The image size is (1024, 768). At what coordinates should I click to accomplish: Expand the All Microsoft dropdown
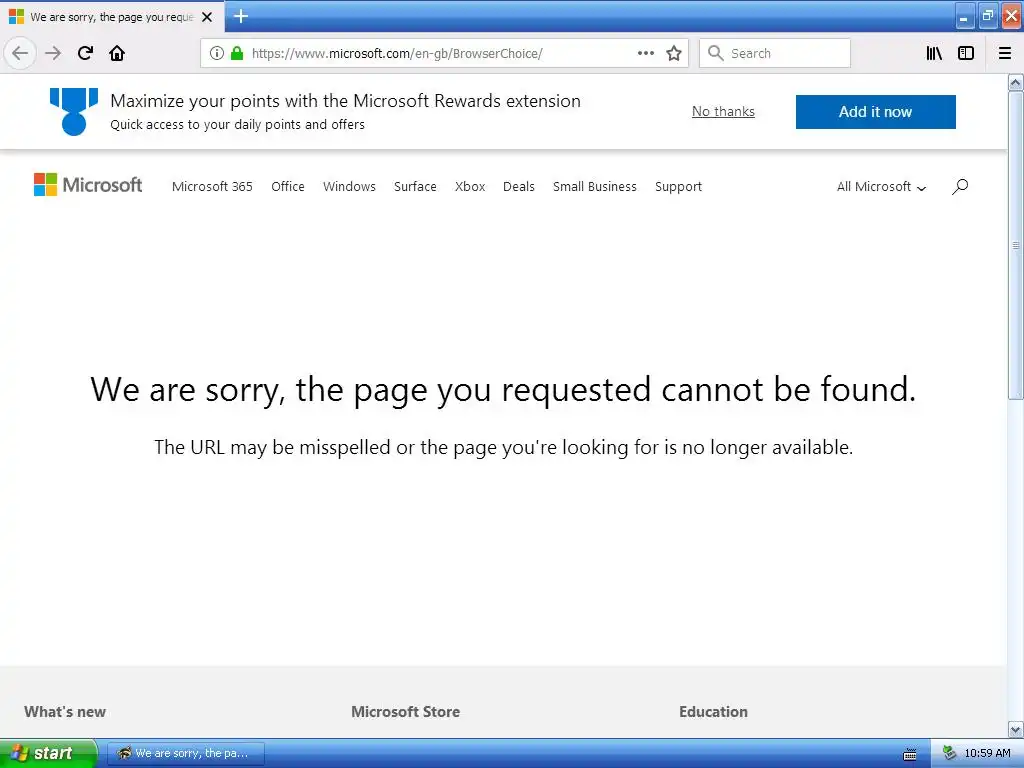tap(882, 187)
